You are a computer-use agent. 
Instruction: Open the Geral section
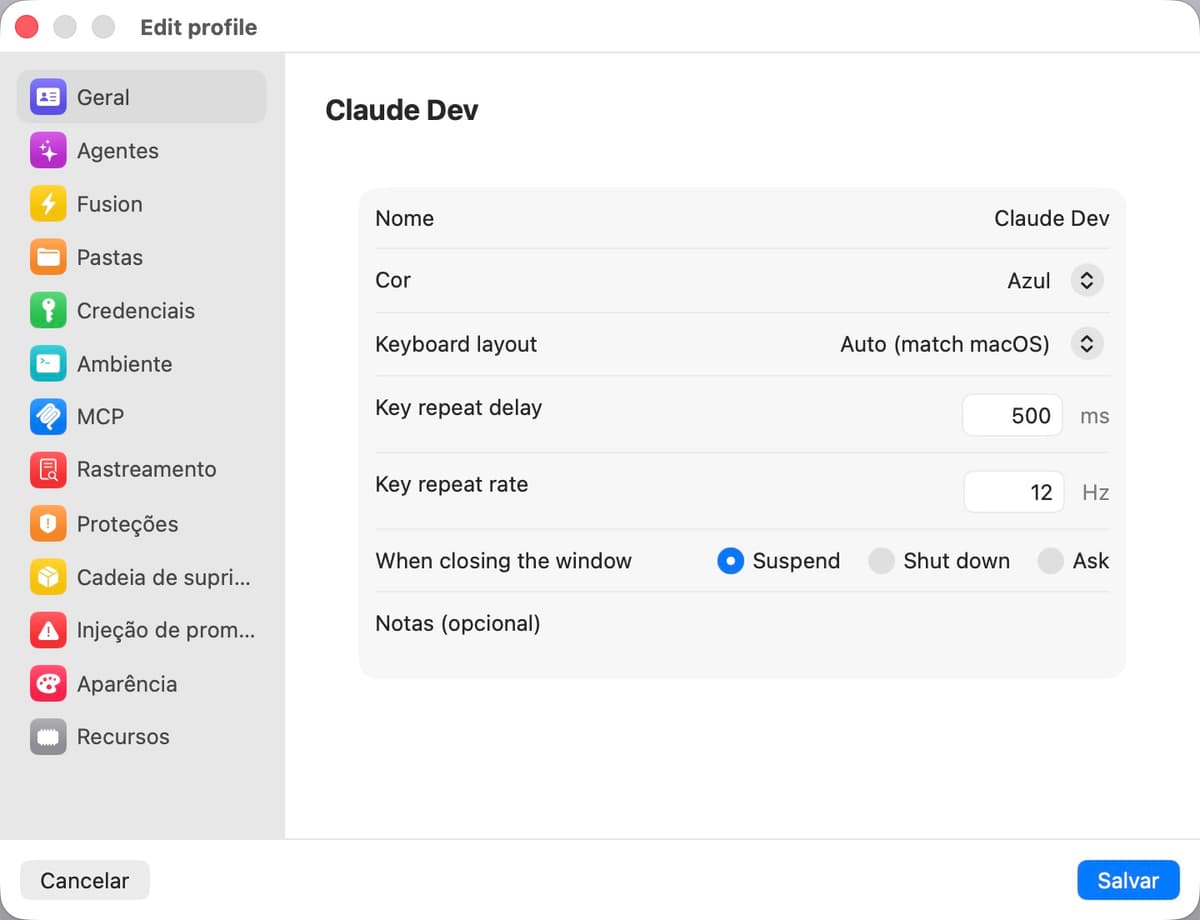tap(142, 97)
